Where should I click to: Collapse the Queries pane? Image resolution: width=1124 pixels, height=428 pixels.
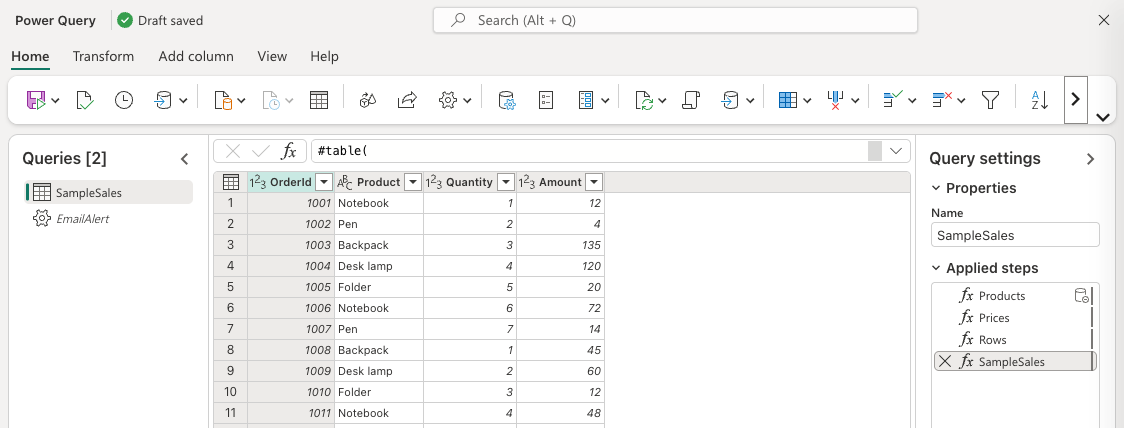(x=184, y=159)
